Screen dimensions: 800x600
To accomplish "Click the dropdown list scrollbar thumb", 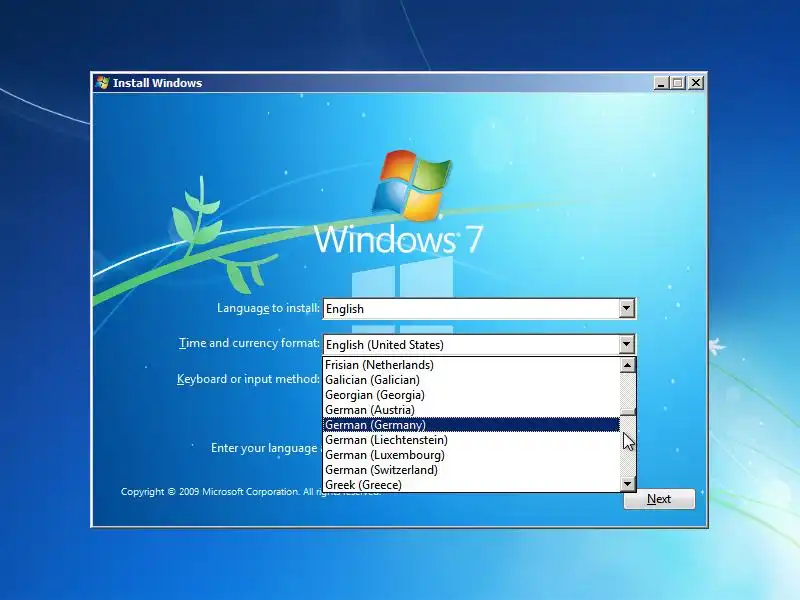I will pos(628,411).
